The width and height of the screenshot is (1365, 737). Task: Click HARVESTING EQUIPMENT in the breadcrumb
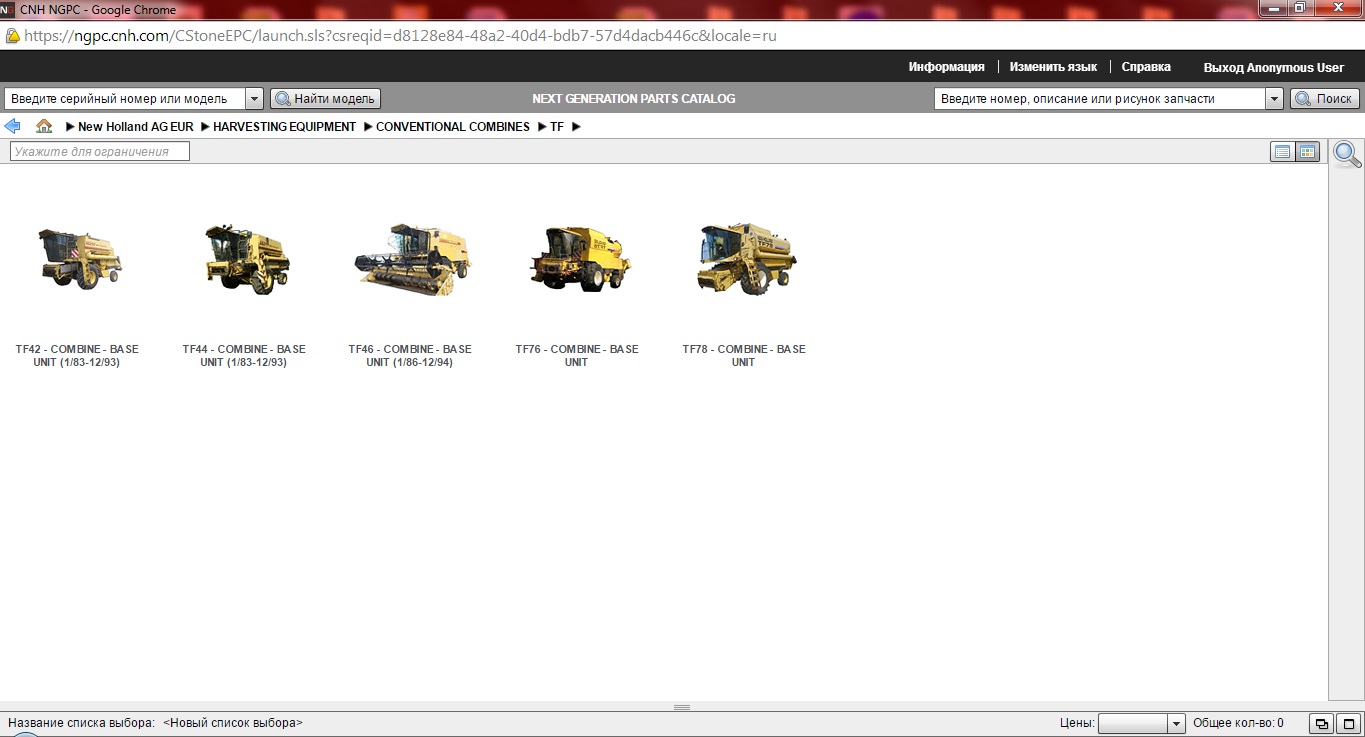click(x=284, y=127)
